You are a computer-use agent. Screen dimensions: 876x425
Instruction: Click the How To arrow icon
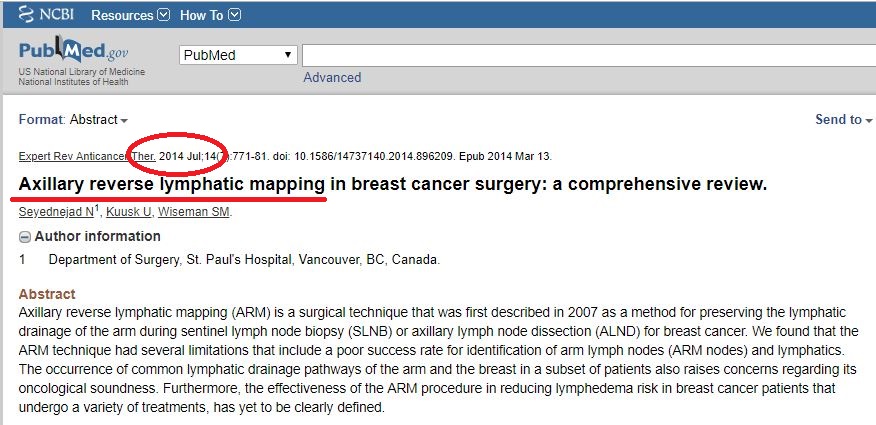point(235,15)
